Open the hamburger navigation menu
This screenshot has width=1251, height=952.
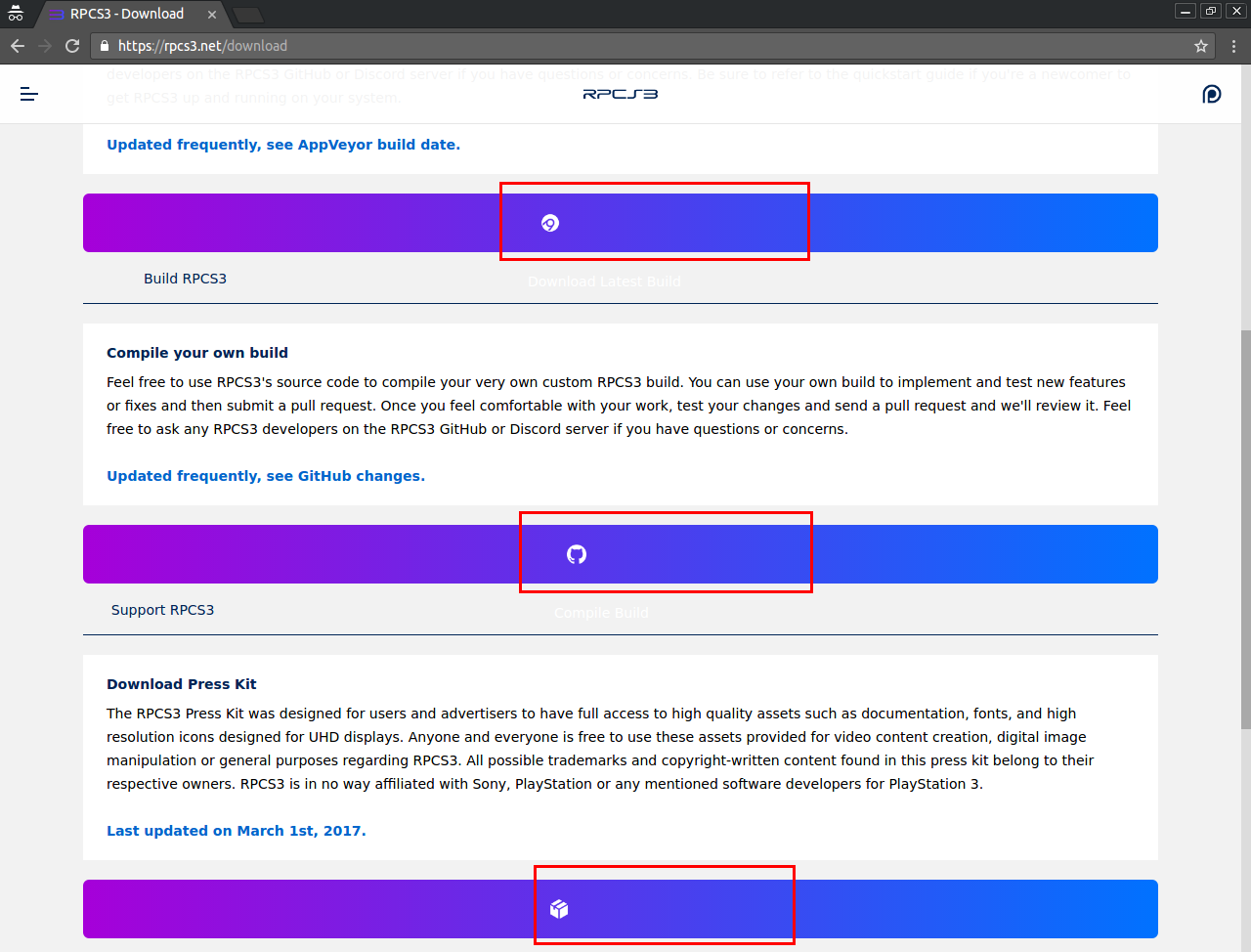tap(29, 94)
